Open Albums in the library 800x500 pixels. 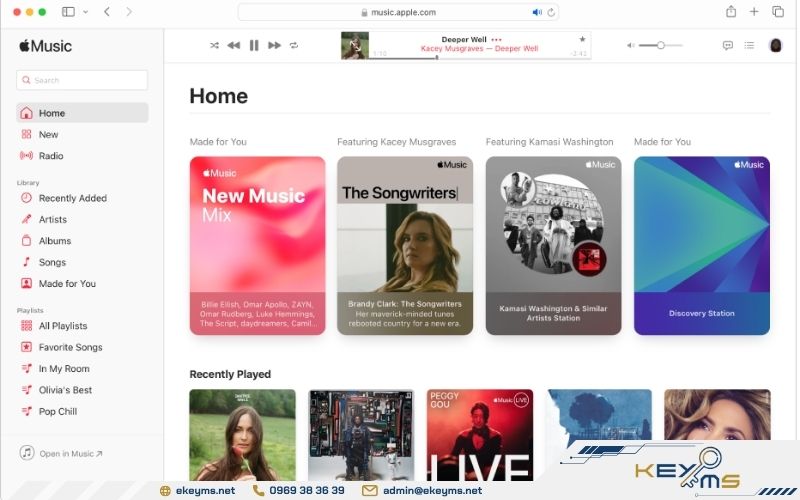coord(82,241)
